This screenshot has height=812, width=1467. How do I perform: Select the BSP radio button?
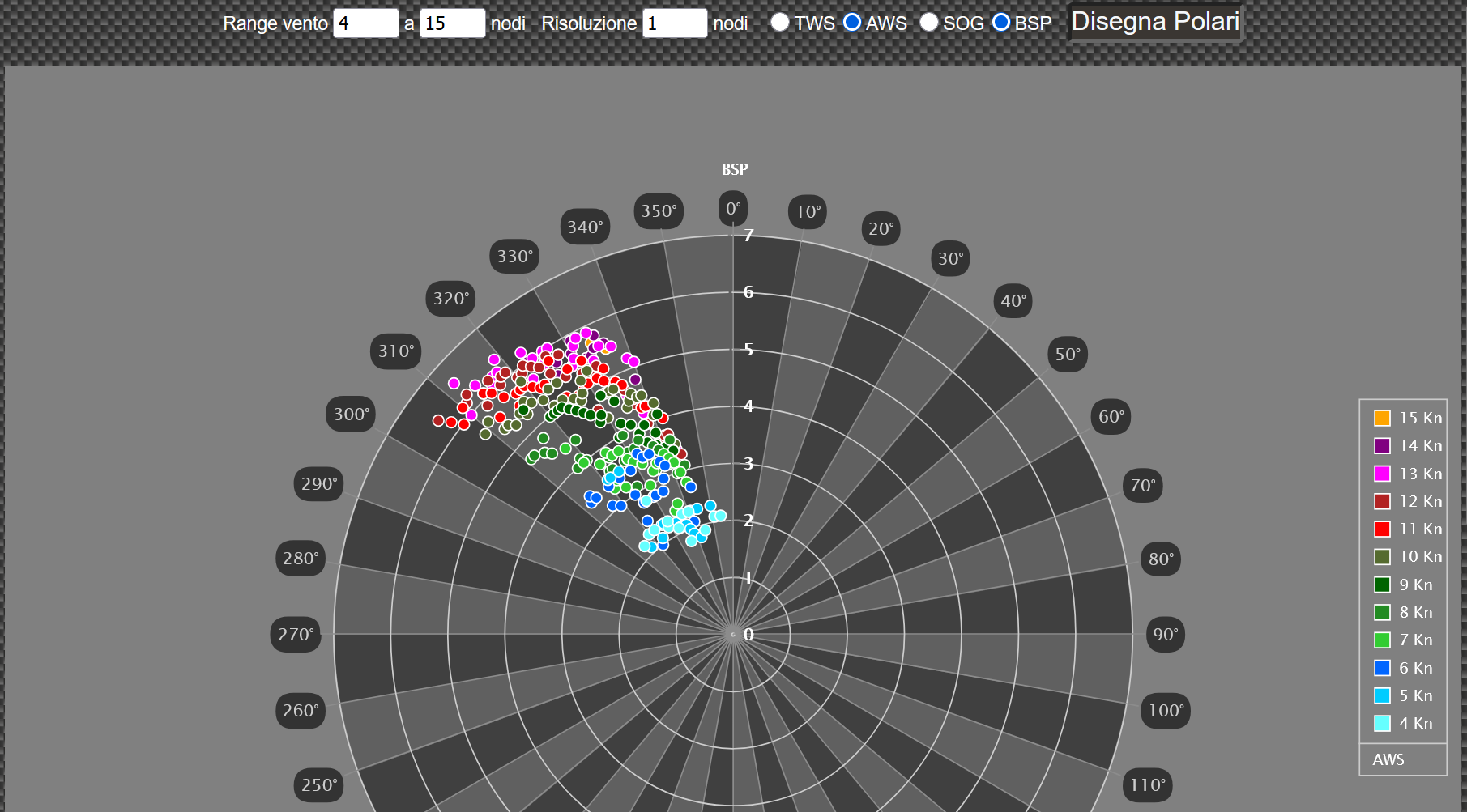pos(1001,23)
